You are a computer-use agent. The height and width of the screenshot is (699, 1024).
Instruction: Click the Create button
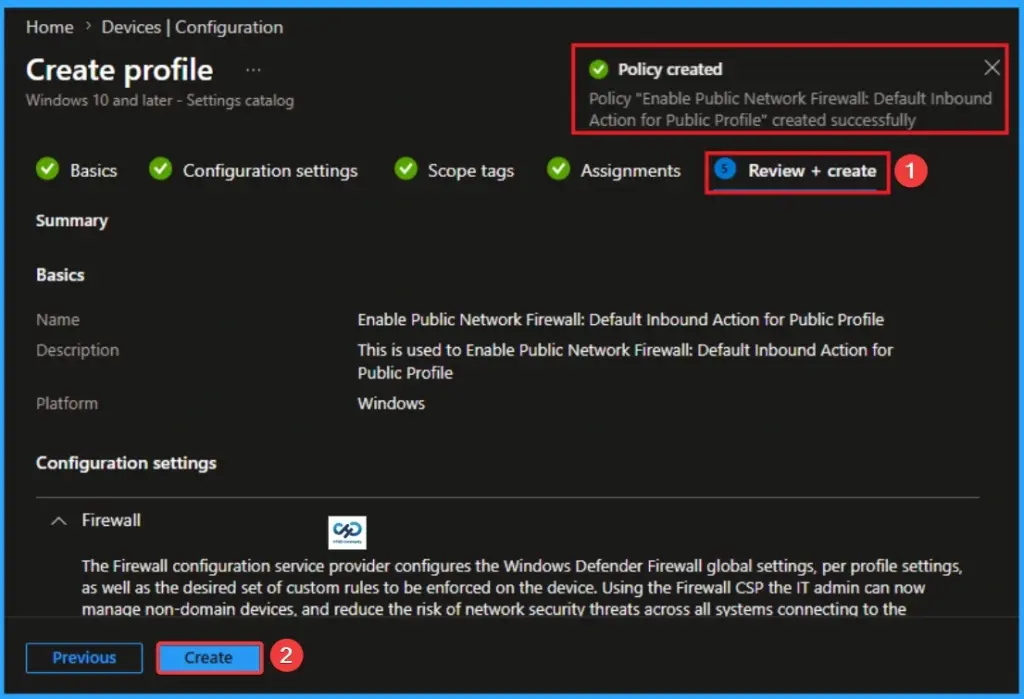pyautogui.click(x=209, y=657)
